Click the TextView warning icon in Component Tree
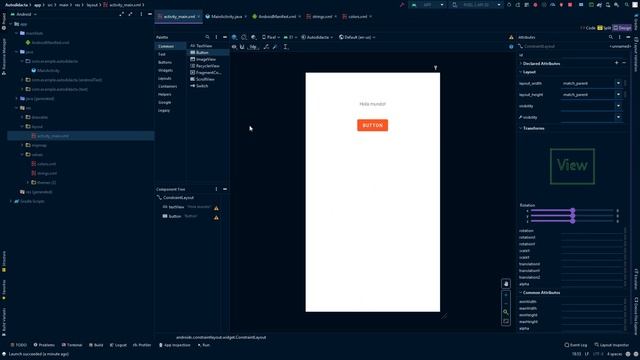The image size is (640, 360). [x=216, y=208]
